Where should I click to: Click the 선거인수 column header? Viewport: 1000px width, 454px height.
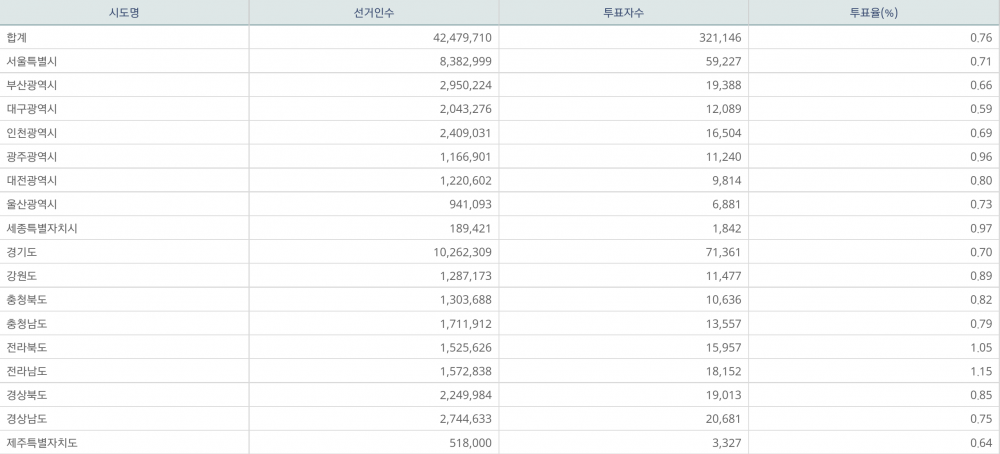coord(373,13)
